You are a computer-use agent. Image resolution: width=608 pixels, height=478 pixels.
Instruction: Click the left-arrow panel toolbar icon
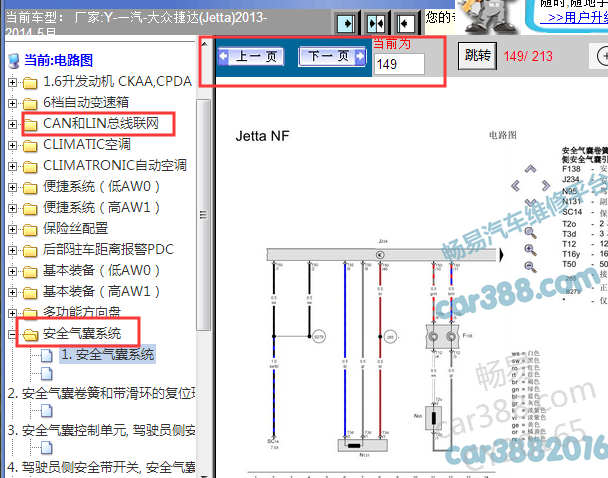pyautogui.click(x=405, y=24)
